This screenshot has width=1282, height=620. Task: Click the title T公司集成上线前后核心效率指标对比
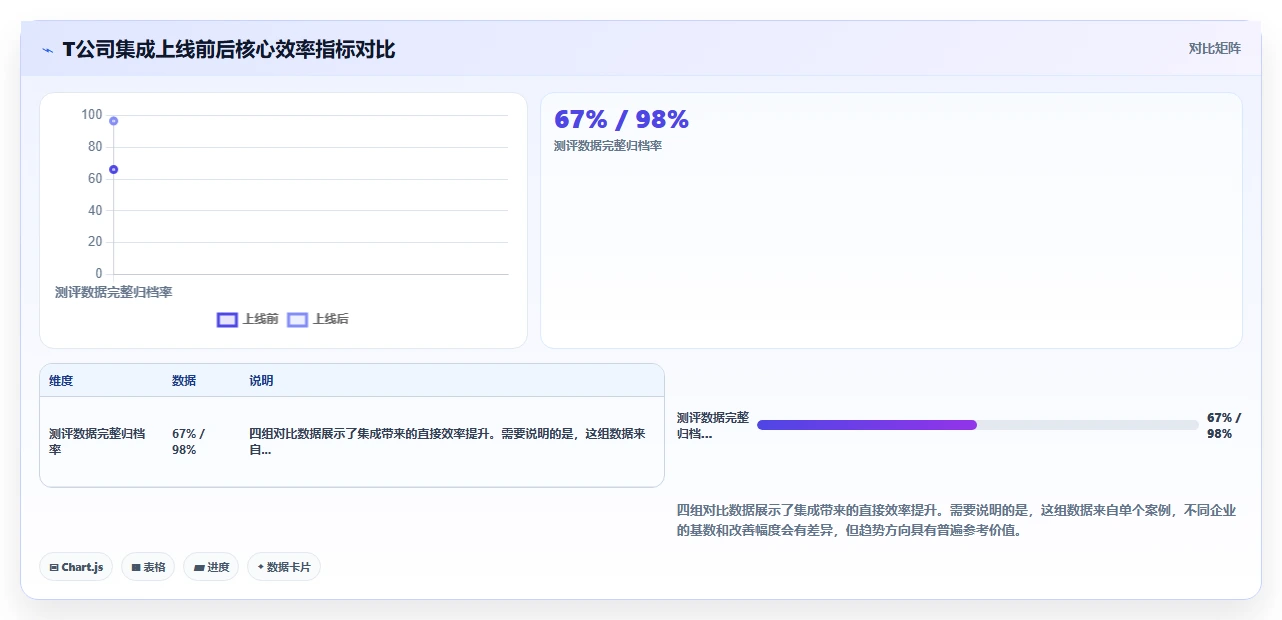point(229,49)
